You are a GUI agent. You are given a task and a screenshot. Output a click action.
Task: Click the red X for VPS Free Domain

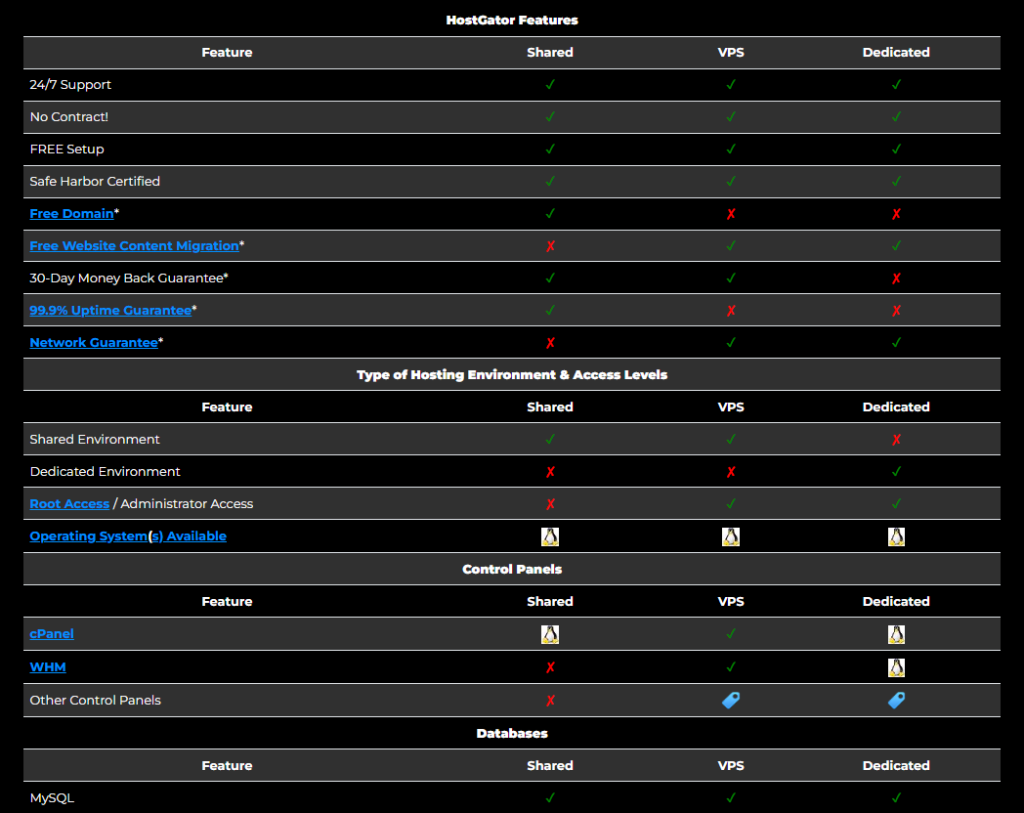click(731, 214)
